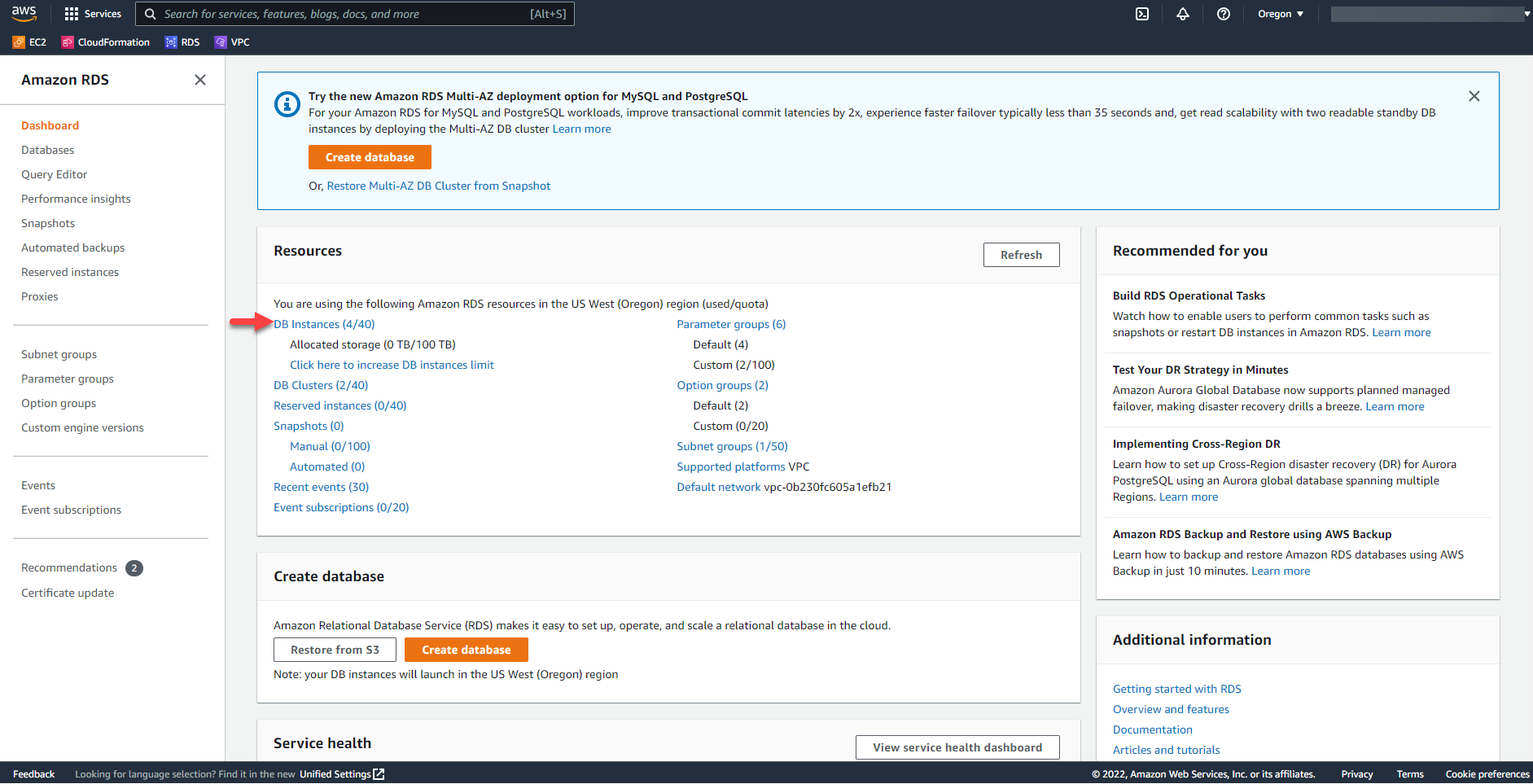Screen dimensions: 1533x784
Task: Open Unified Settings external link
Action: click(341, 774)
